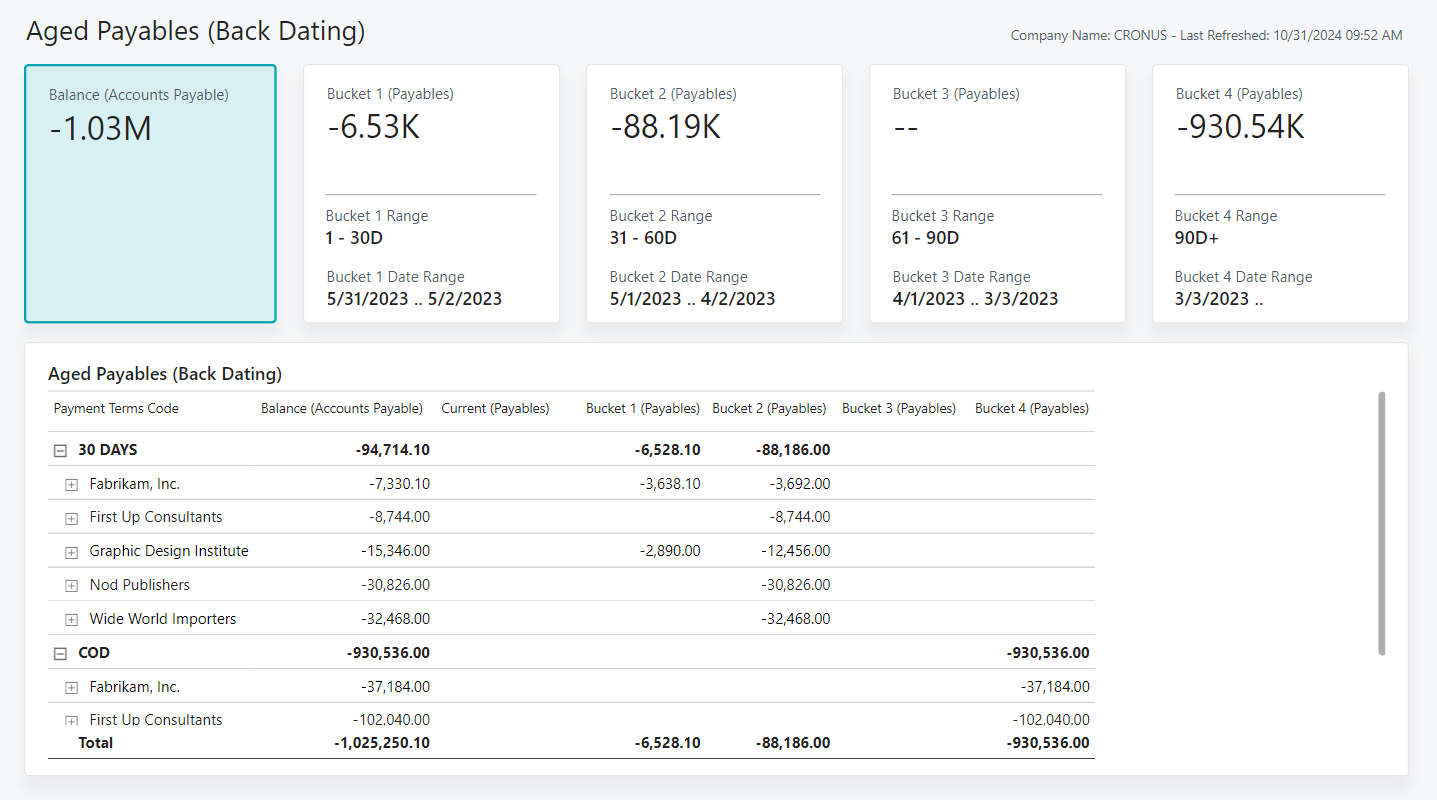Select the Bucket 1 (Payables) card
The image size is (1437, 800).
point(431,193)
